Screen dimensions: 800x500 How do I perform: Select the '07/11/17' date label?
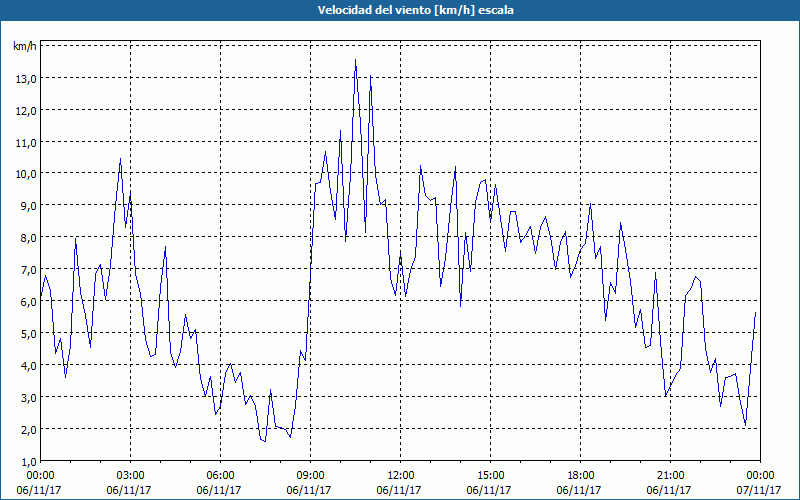pos(759,490)
